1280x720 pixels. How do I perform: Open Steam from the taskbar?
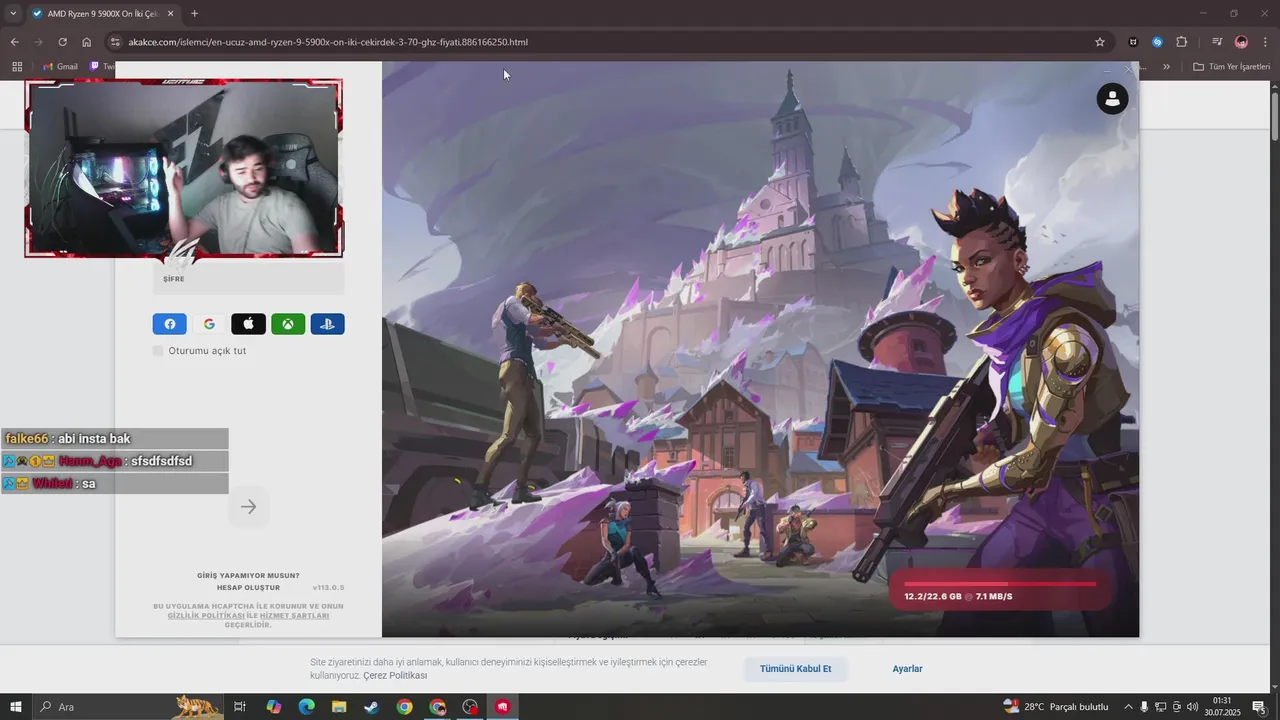pos(371,707)
